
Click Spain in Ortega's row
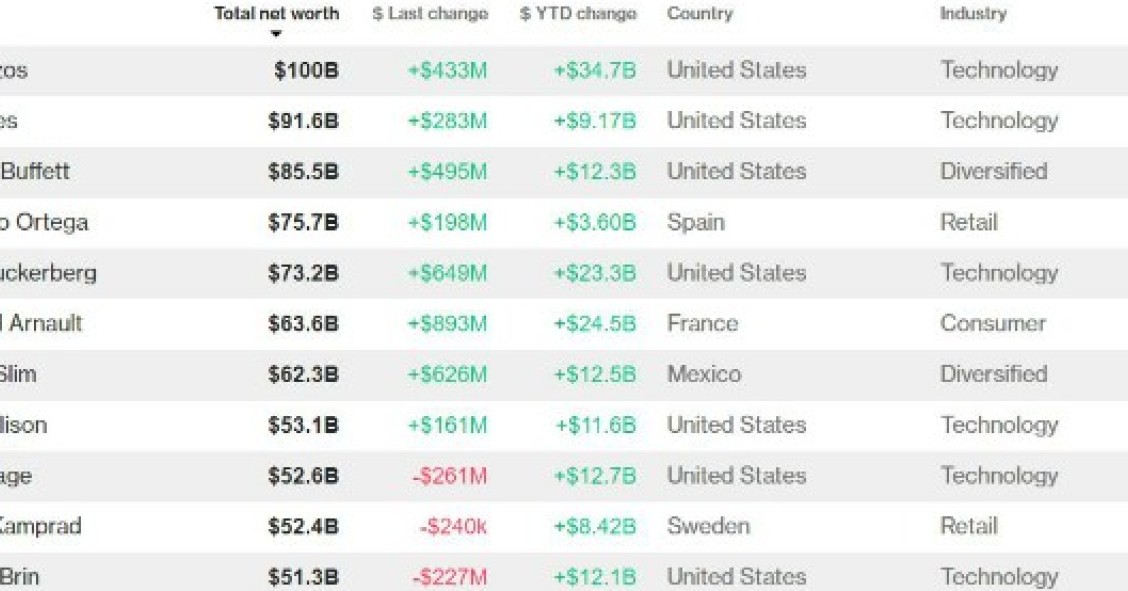(693, 222)
